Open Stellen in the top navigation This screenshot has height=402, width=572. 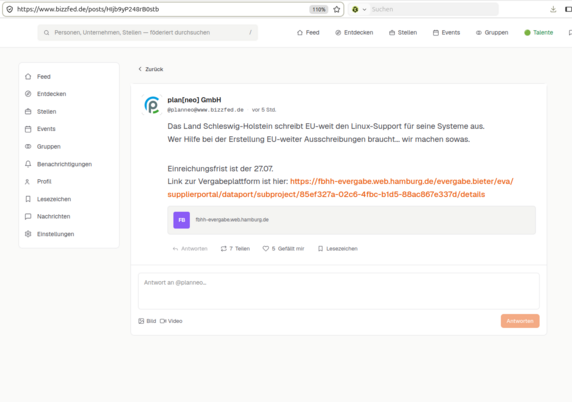403,32
